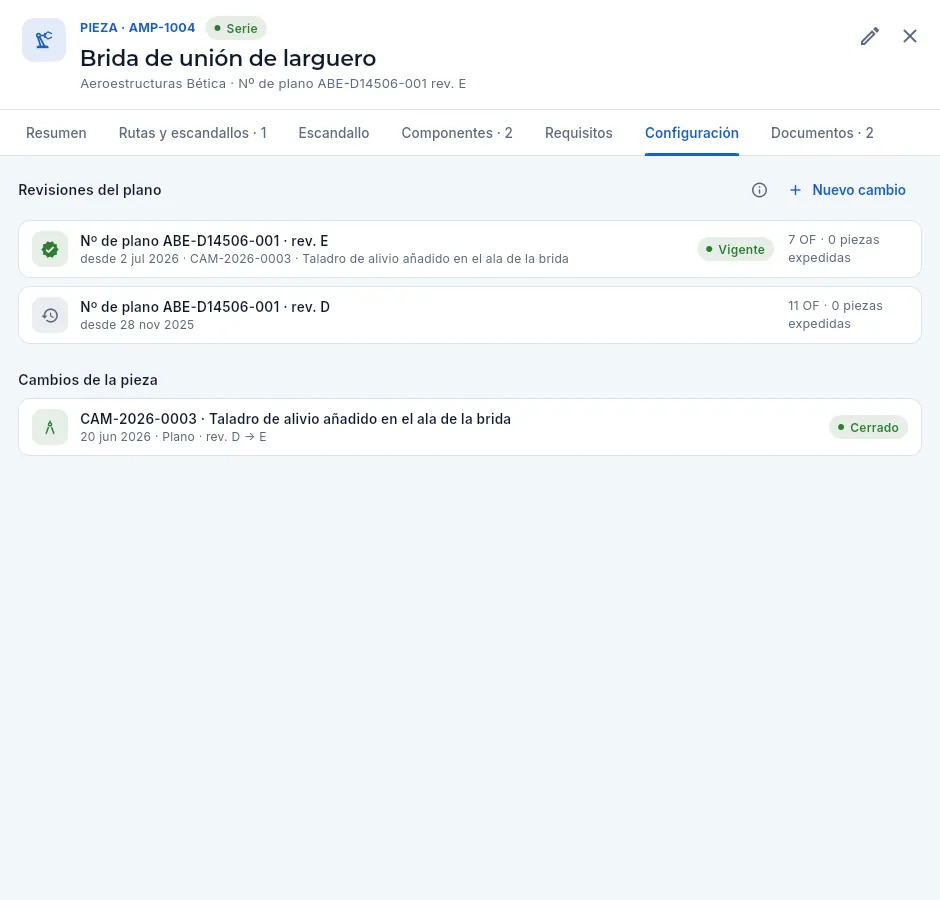Click the Cerrado status badge

(x=868, y=428)
